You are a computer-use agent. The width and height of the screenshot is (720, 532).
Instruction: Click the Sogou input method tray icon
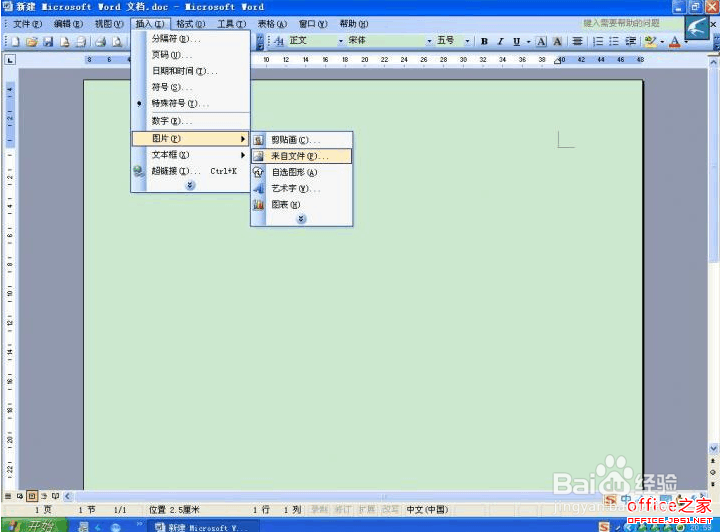pos(604,526)
